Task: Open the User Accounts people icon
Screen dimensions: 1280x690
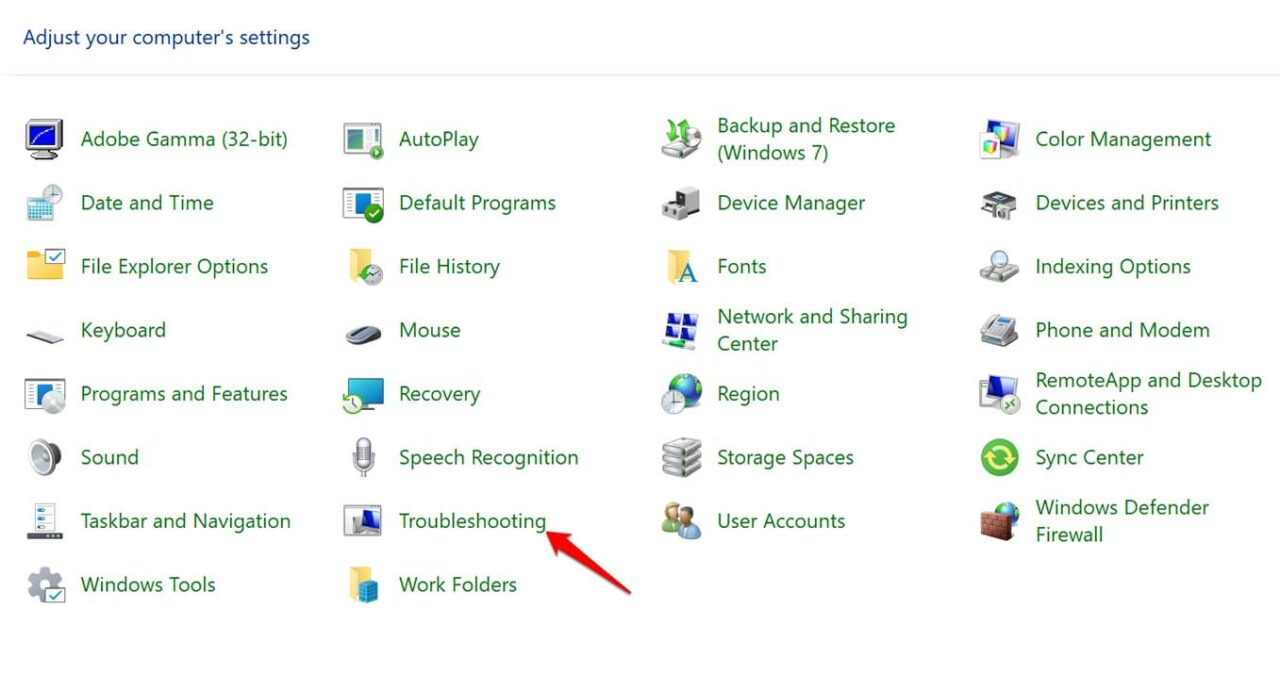Action: pyautogui.click(x=681, y=521)
